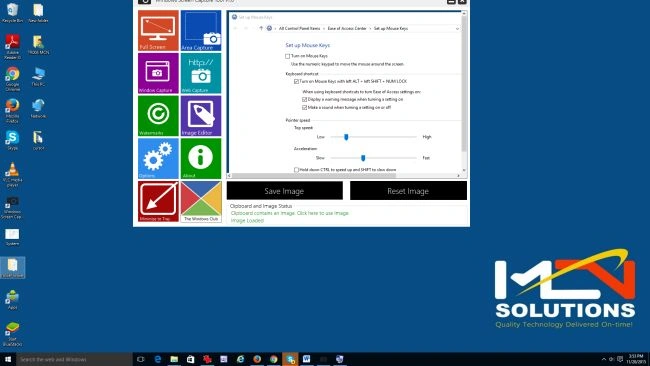The height and width of the screenshot is (366, 650).
Task: Select Start BlueStacks desktop shortcut
Action: [x=12, y=334]
